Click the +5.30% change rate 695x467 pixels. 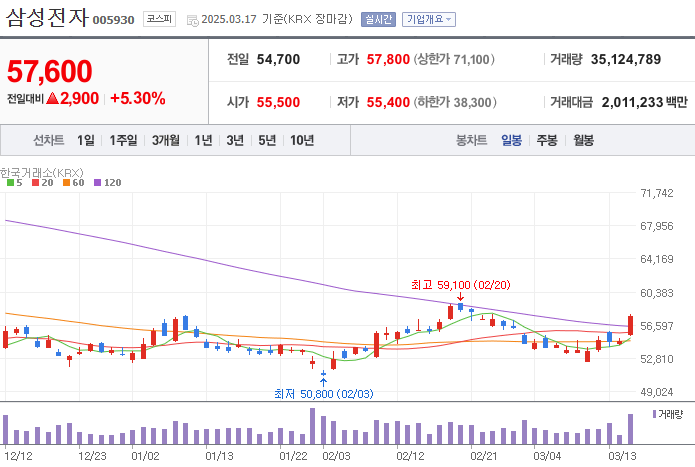click(138, 98)
